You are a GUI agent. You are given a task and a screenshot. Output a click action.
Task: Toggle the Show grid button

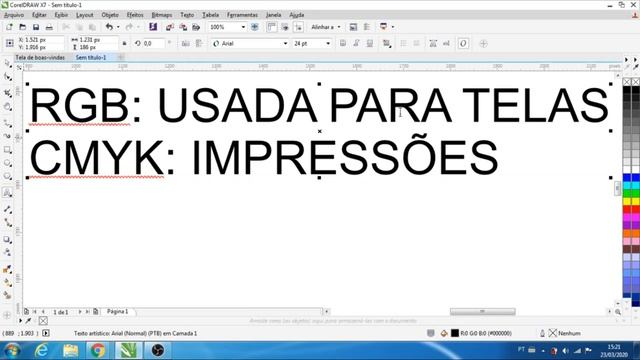pyautogui.click(x=285, y=27)
